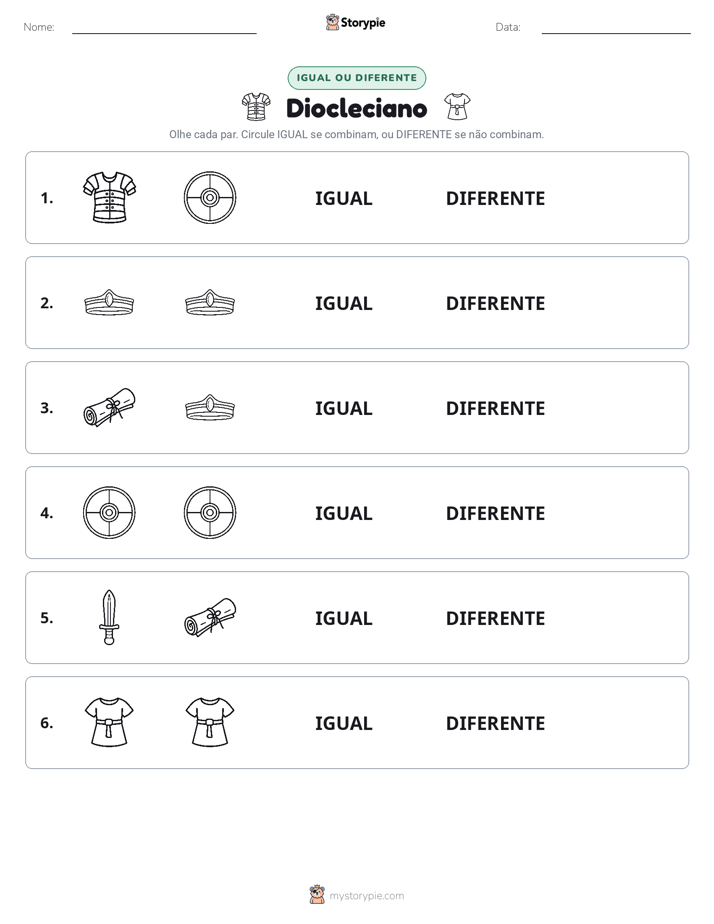Select the right crown icon in row 2

[210, 302]
